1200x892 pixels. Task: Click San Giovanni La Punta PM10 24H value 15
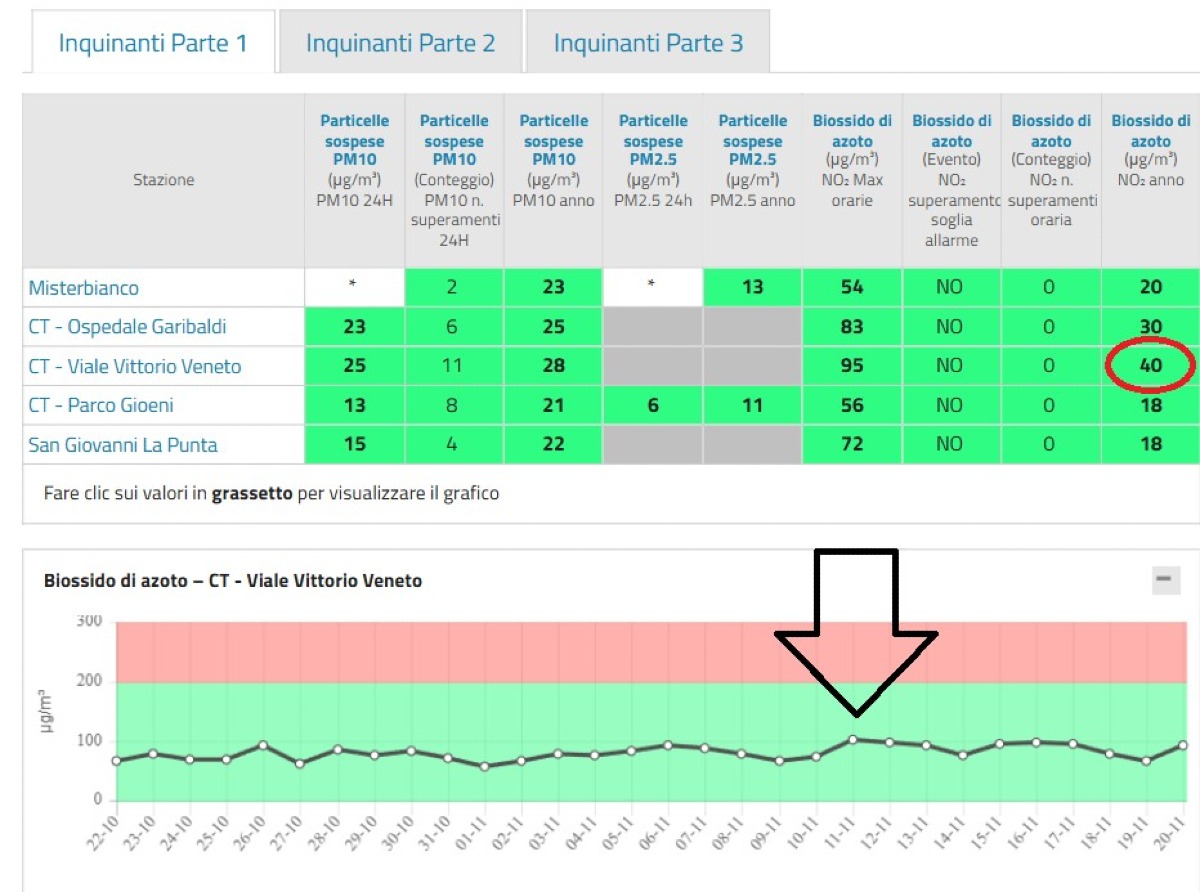(354, 444)
